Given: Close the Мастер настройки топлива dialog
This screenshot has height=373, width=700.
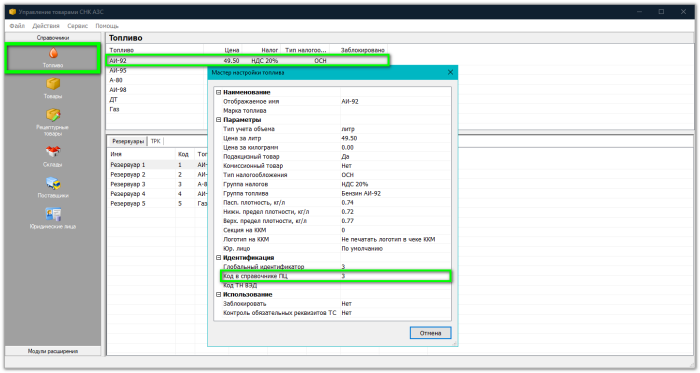Looking at the screenshot, I should coord(450,72).
